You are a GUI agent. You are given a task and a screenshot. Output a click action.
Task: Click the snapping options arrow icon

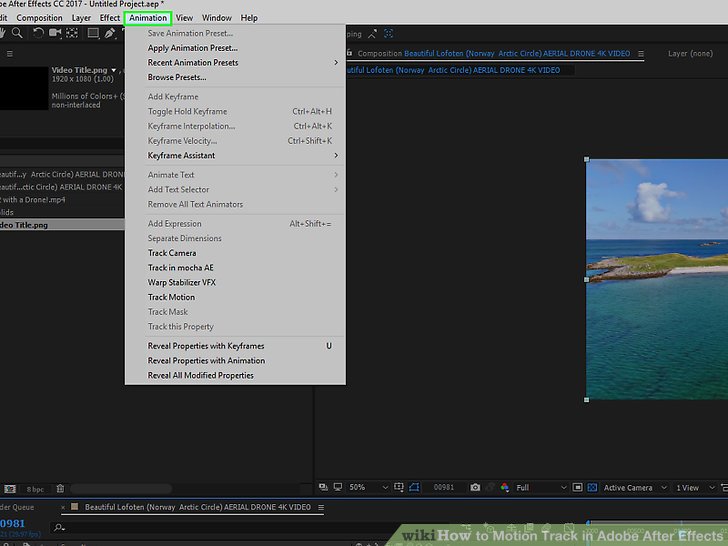coord(372,34)
